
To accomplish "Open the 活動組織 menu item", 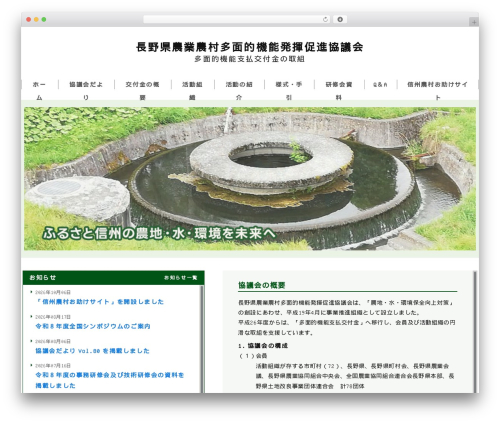I will point(192,91).
